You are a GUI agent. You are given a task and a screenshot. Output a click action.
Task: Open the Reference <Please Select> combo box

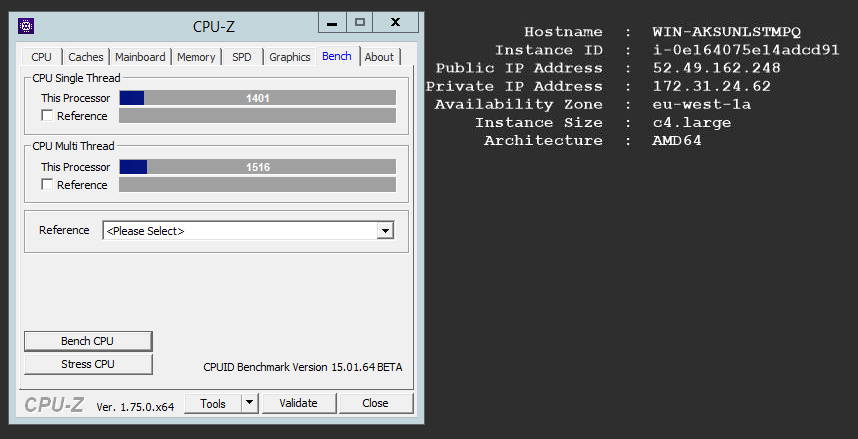(x=248, y=230)
